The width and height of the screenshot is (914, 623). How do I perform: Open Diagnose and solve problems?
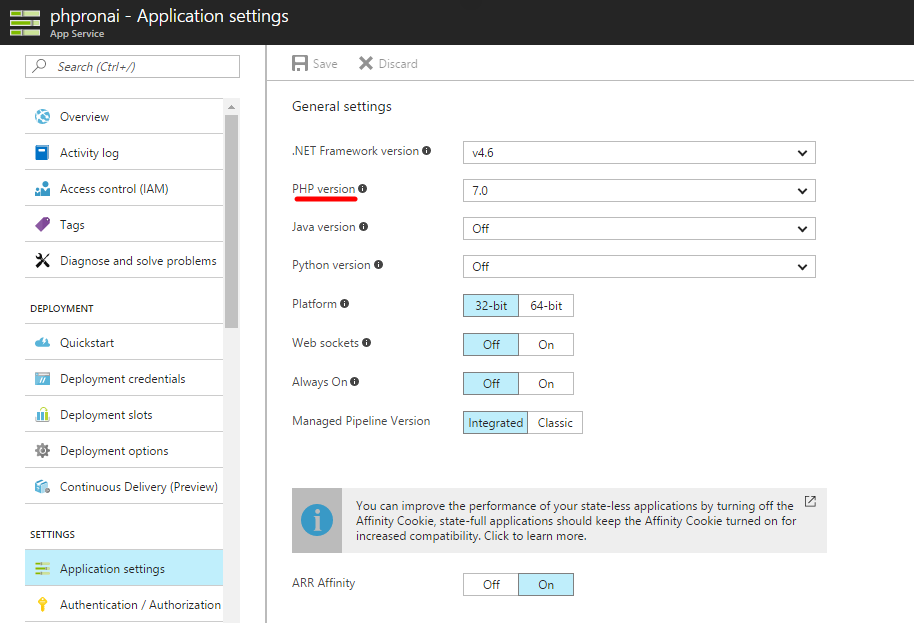pyautogui.click(x=124, y=261)
